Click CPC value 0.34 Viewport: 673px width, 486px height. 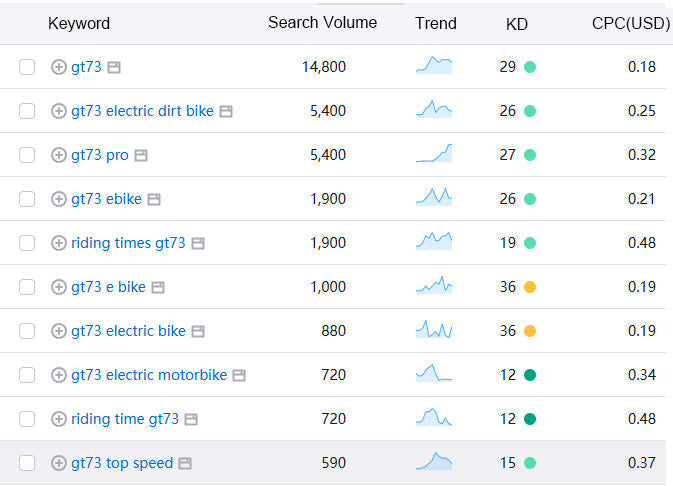tap(642, 375)
